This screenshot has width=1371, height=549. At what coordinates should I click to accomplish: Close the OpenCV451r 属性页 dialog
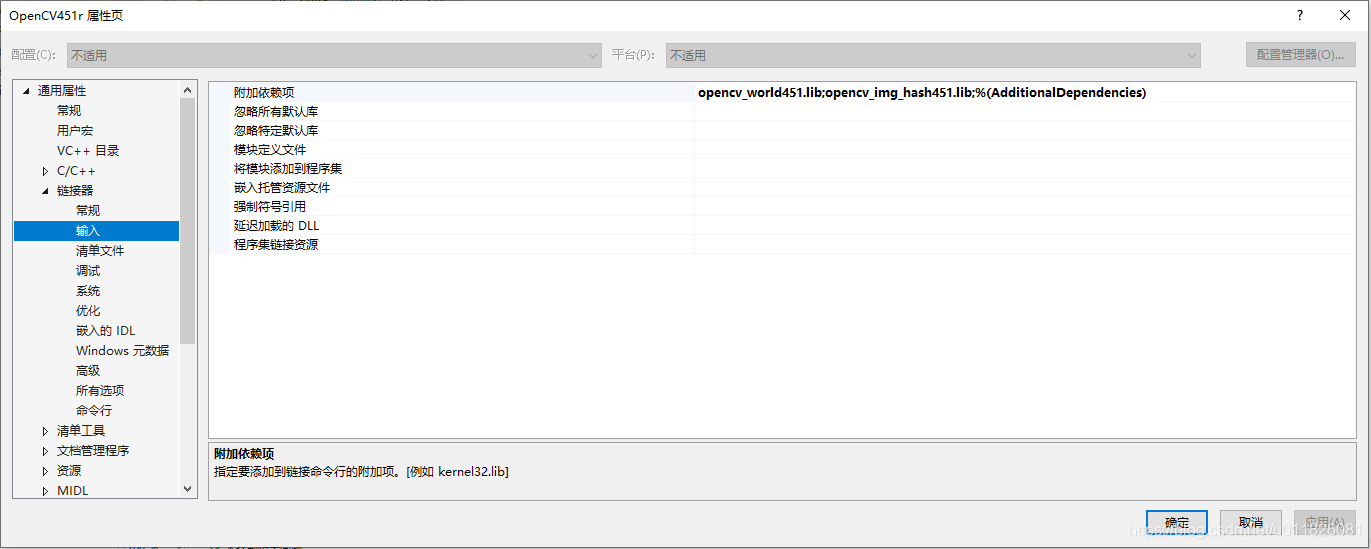(1346, 15)
